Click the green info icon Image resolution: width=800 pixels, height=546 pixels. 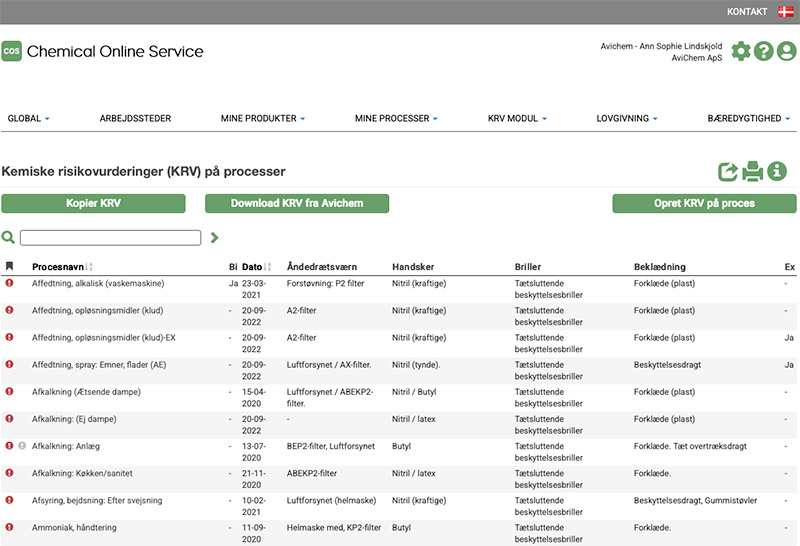tap(777, 172)
